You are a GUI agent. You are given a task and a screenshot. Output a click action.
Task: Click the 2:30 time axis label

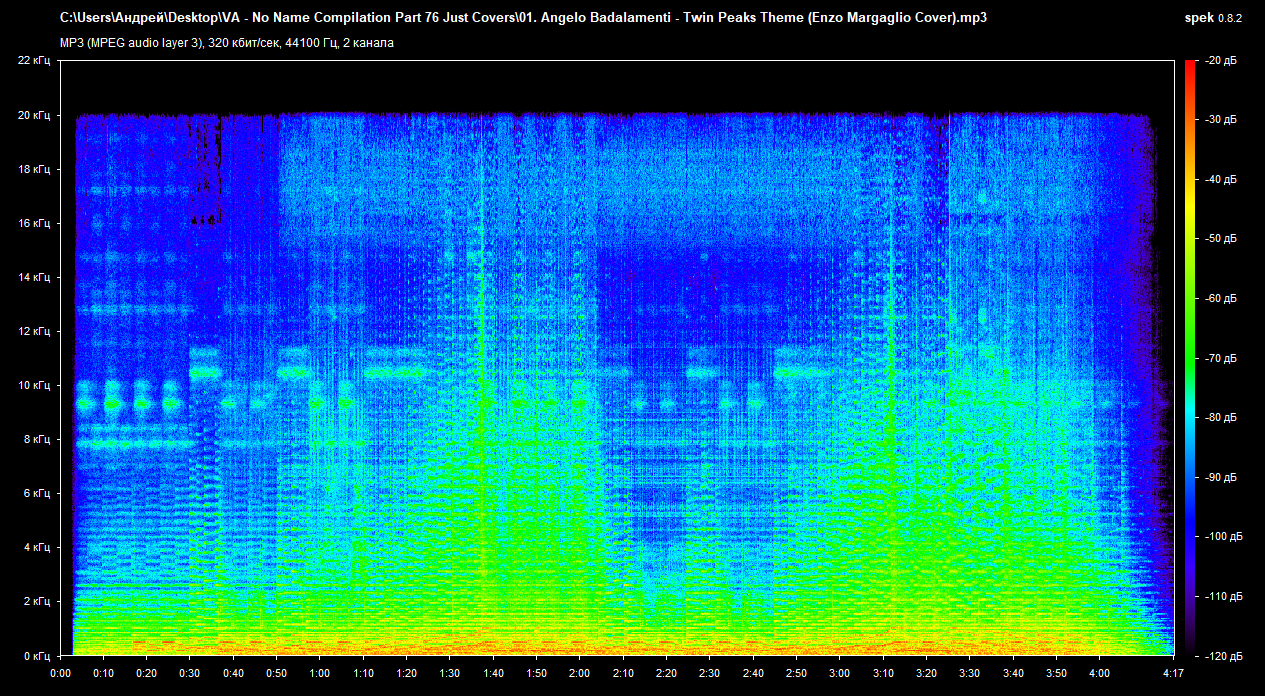pyautogui.click(x=709, y=673)
